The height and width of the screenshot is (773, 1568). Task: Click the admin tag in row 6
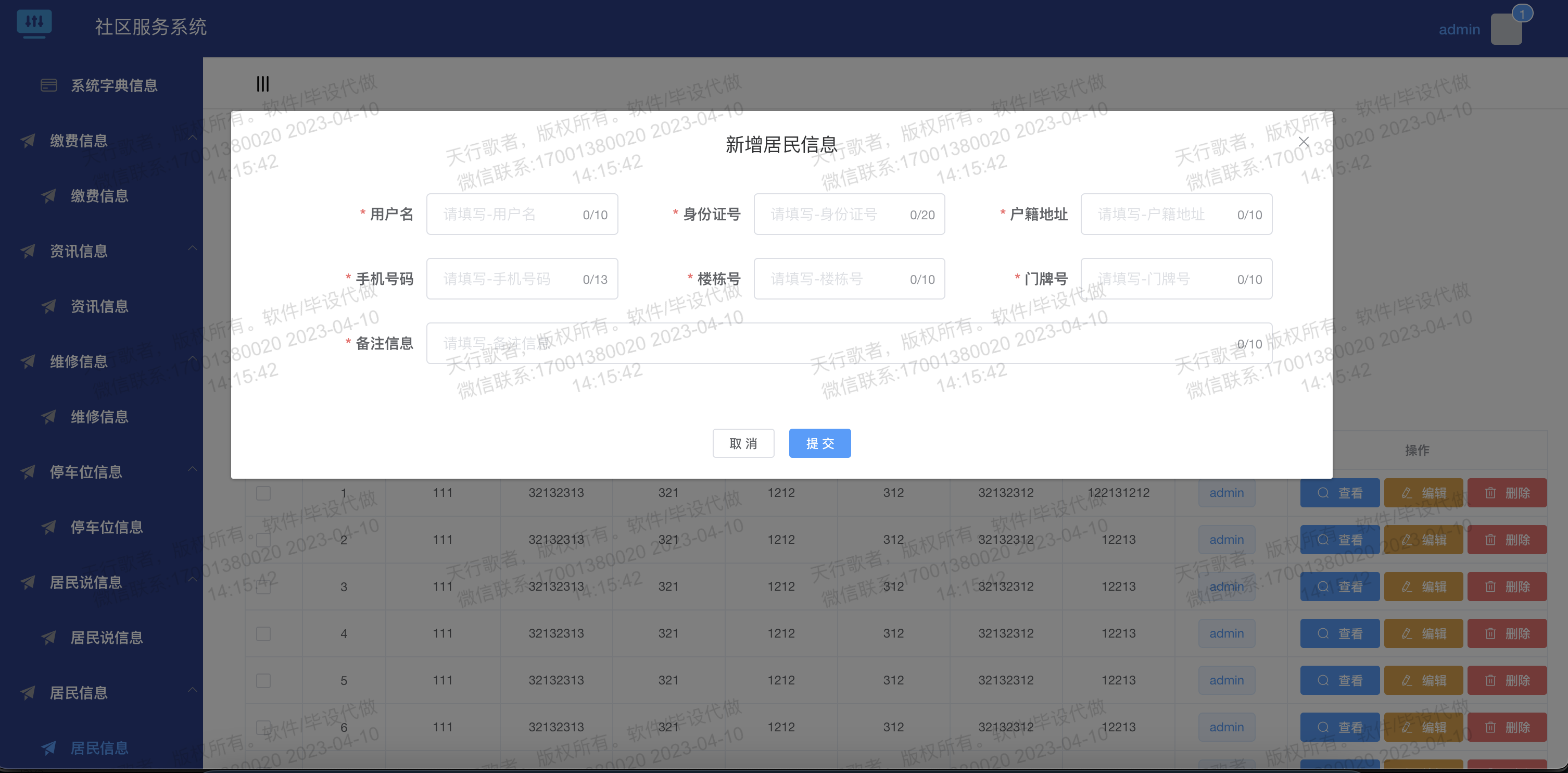[1226, 727]
